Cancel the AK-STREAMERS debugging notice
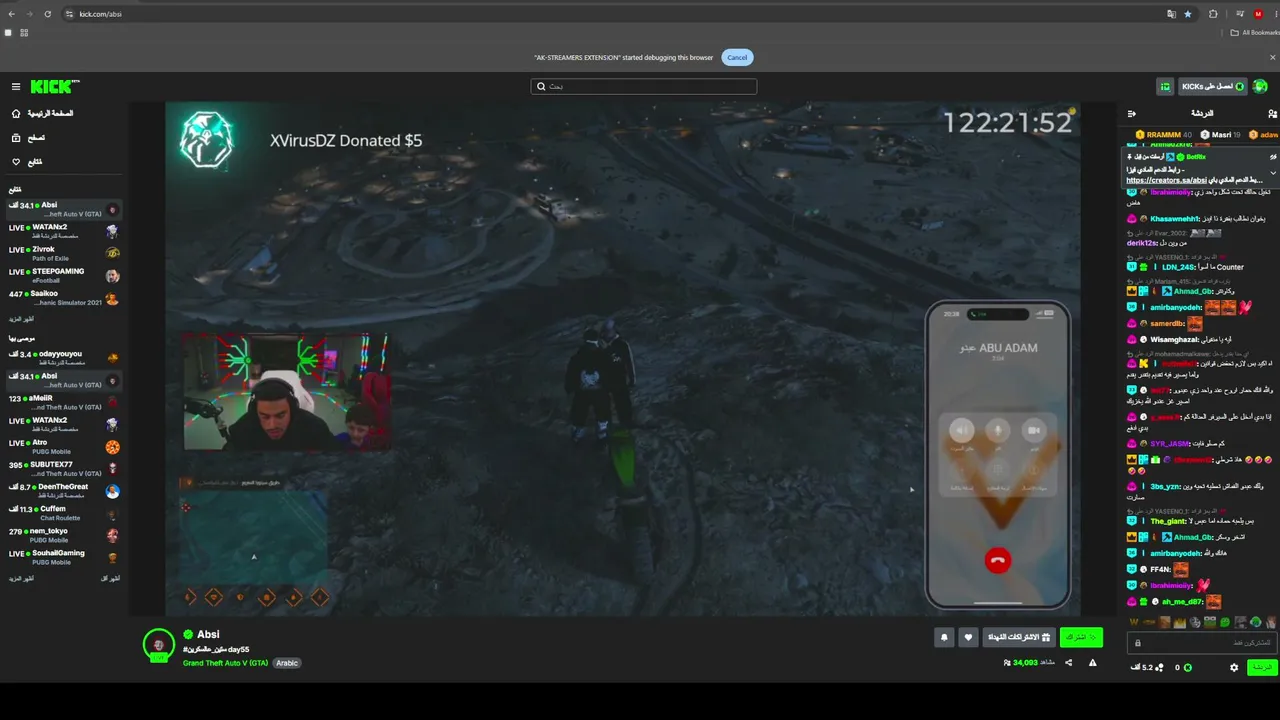 737,57
